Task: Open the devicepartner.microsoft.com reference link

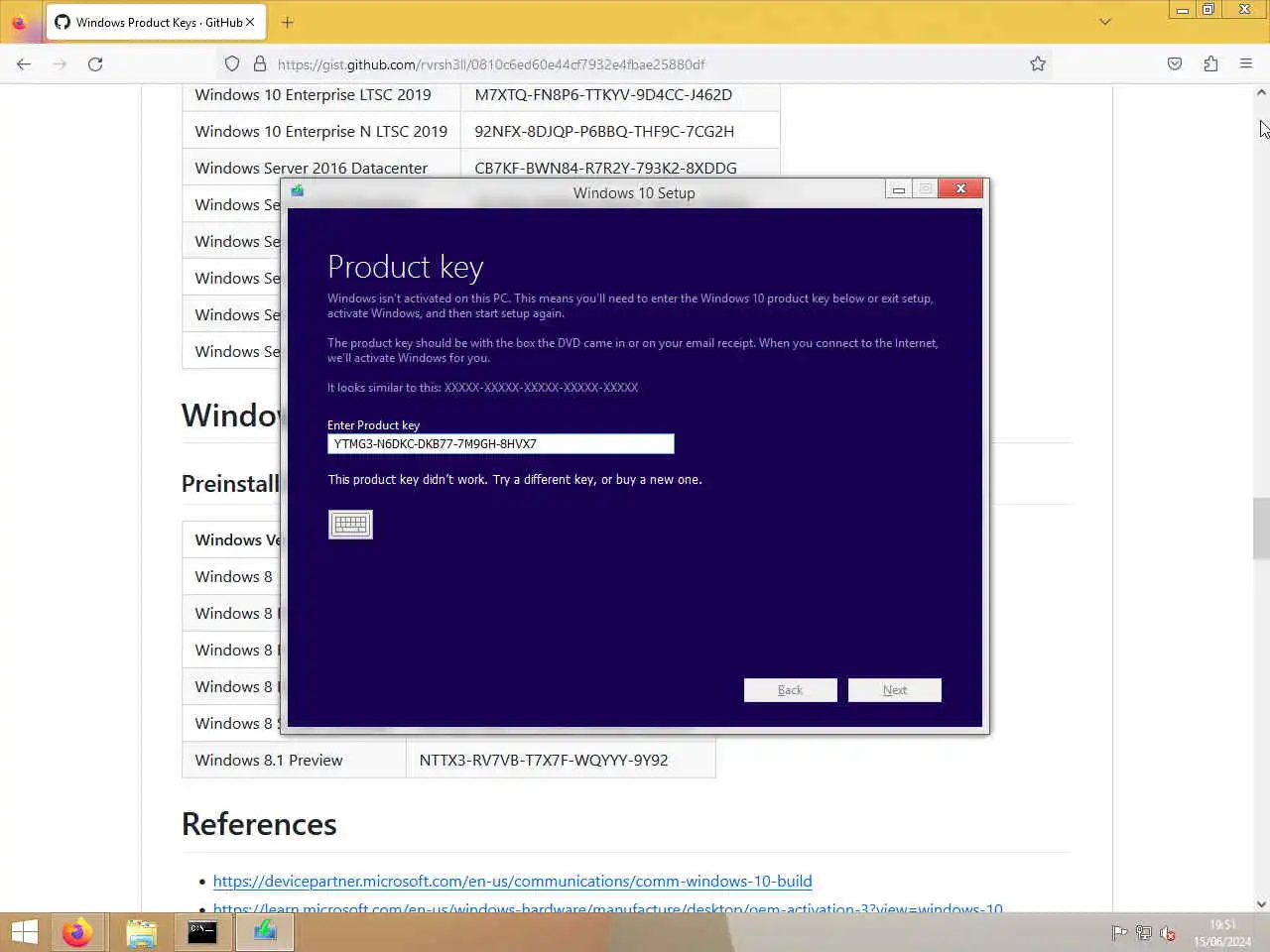Action: coord(512,881)
